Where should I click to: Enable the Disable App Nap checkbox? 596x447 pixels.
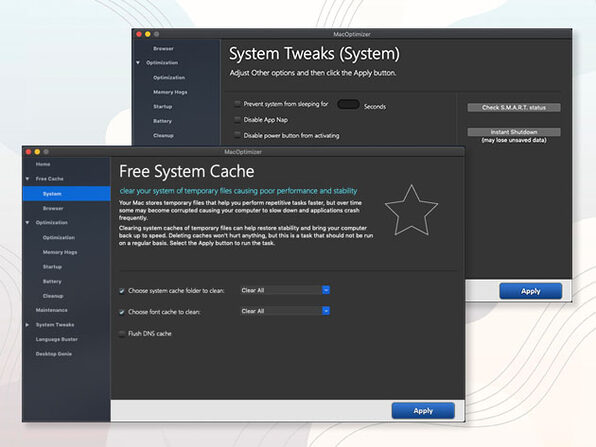click(238, 120)
